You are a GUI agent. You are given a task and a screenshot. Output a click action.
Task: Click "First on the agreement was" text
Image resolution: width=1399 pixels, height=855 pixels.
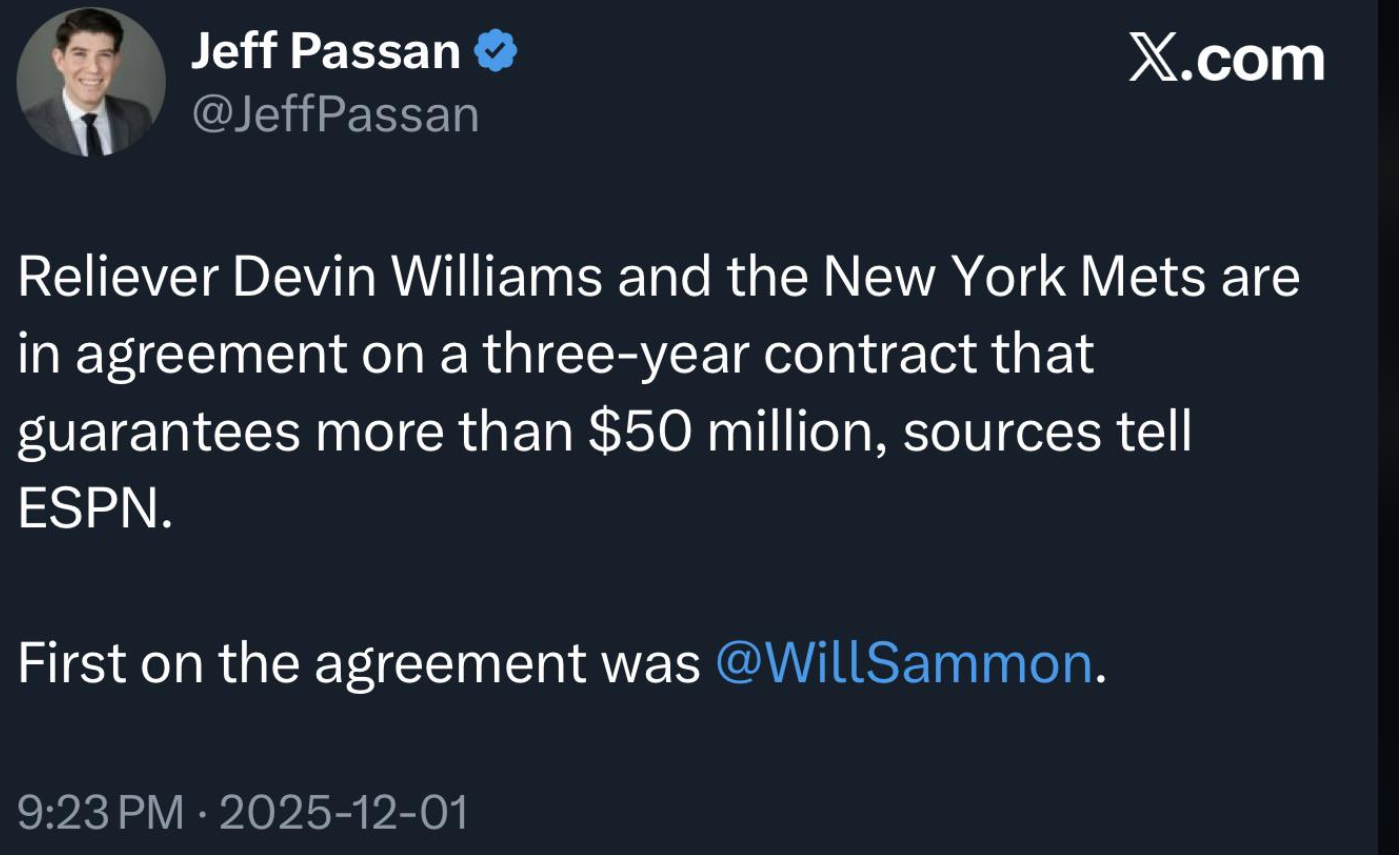pos(359,663)
